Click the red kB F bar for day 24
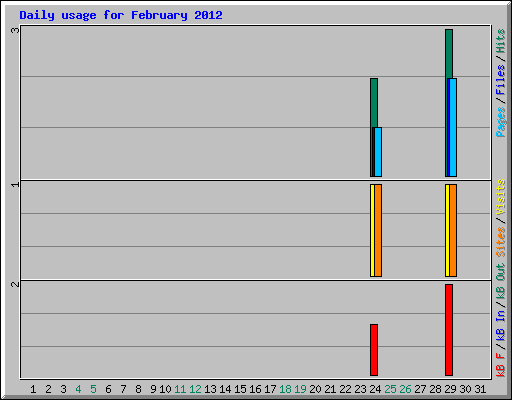The image size is (512, 400). click(x=374, y=350)
